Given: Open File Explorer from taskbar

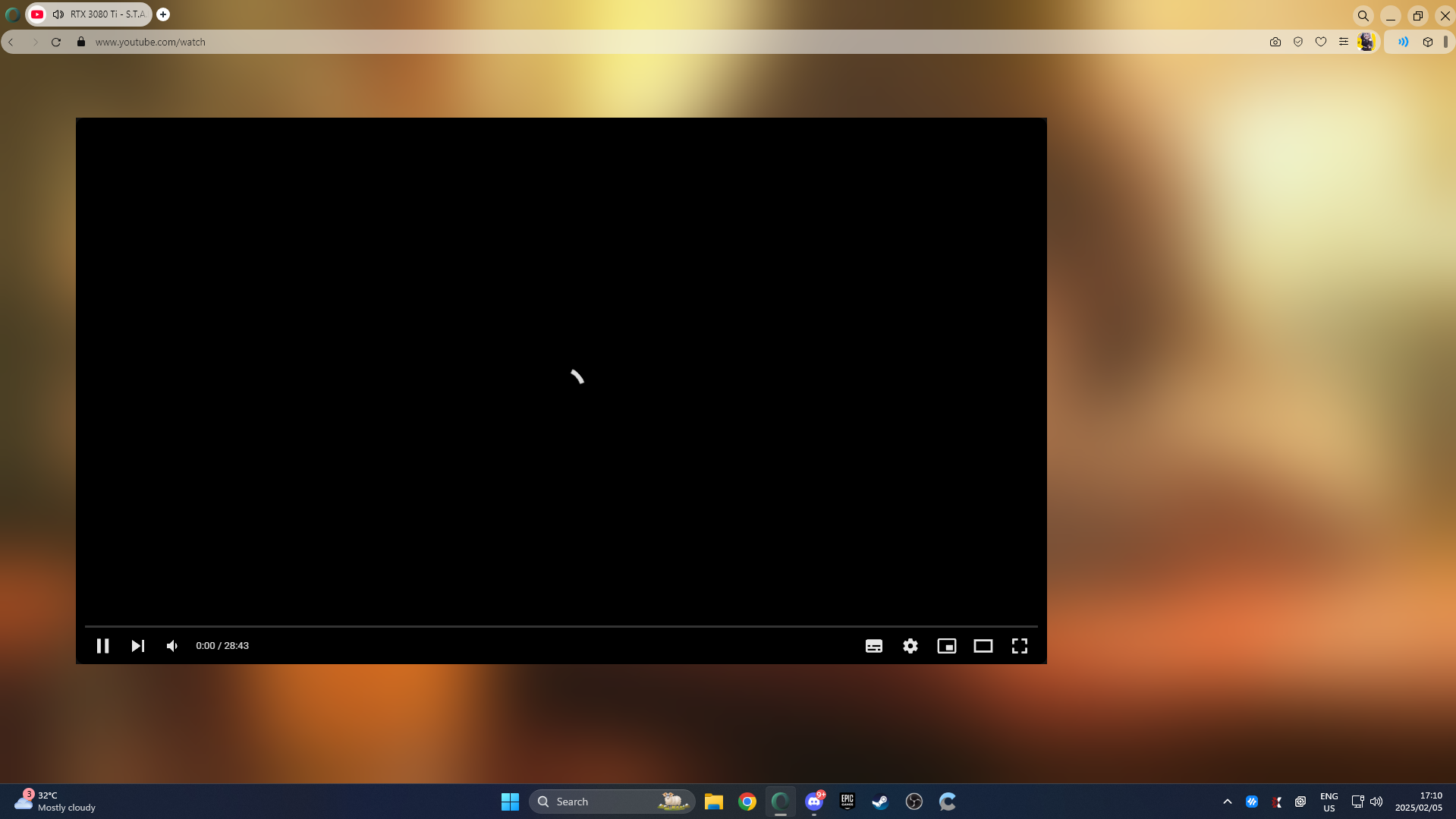Looking at the screenshot, I should click(714, 802).
